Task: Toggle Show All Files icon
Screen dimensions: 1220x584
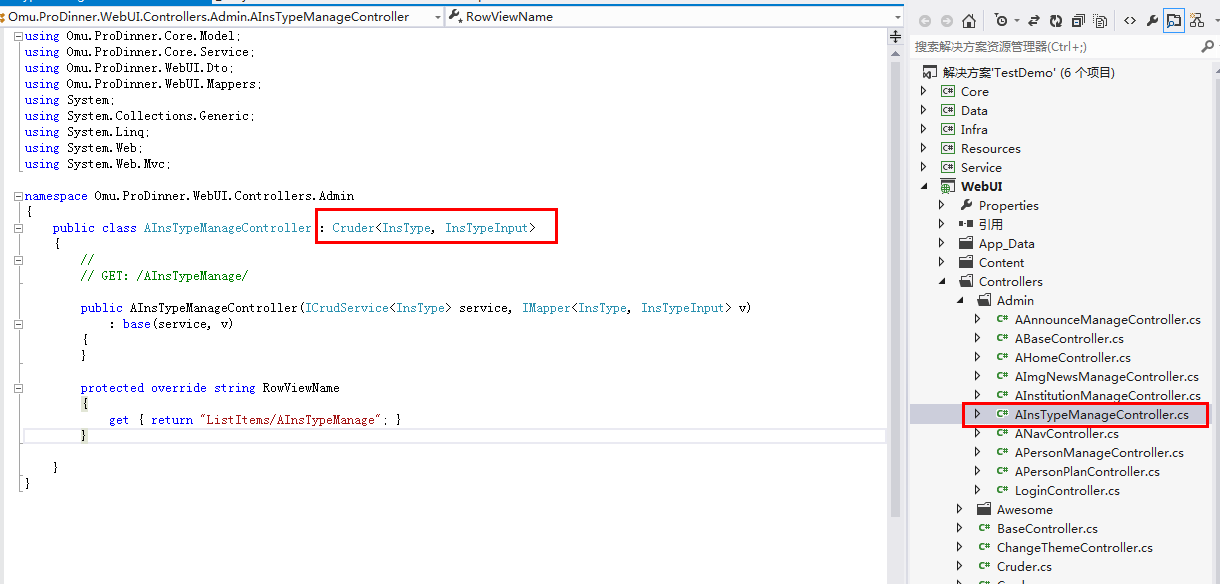Action: [x=1100, y=20]
